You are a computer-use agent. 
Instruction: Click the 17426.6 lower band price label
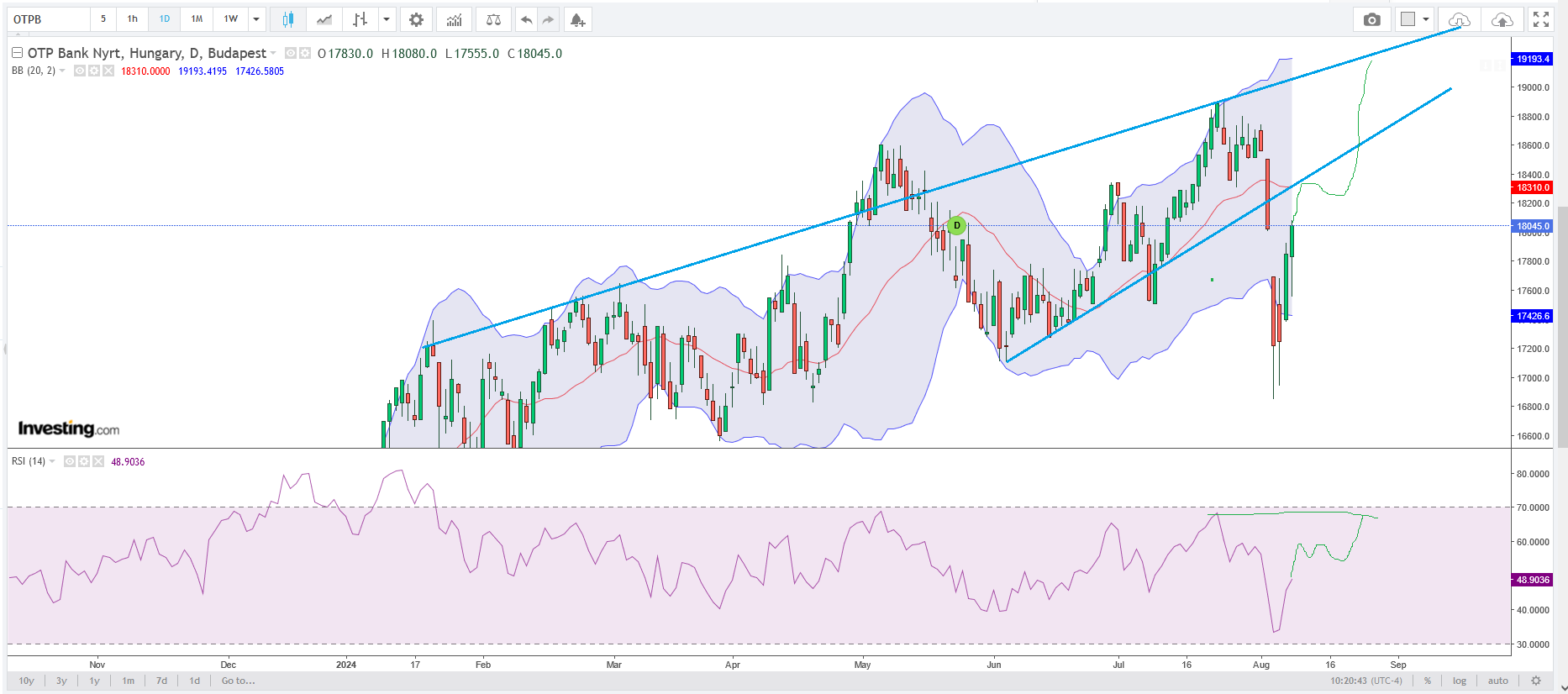(1533, 316)
